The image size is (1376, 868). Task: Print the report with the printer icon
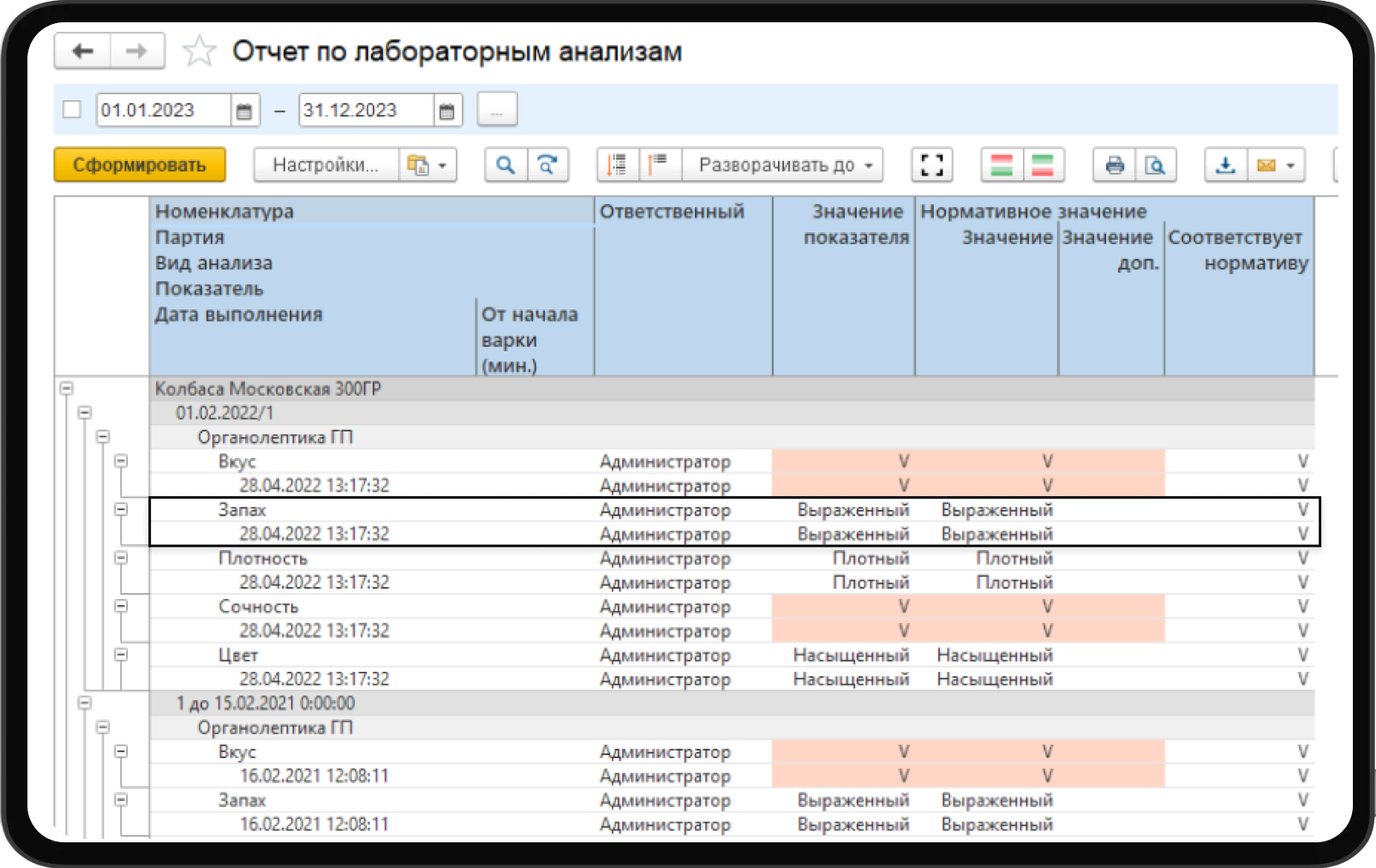[x=1115, y=165]
